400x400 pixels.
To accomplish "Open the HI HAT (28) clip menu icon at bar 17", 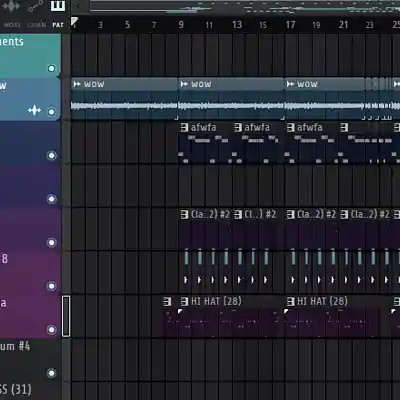I will (291, 302).
